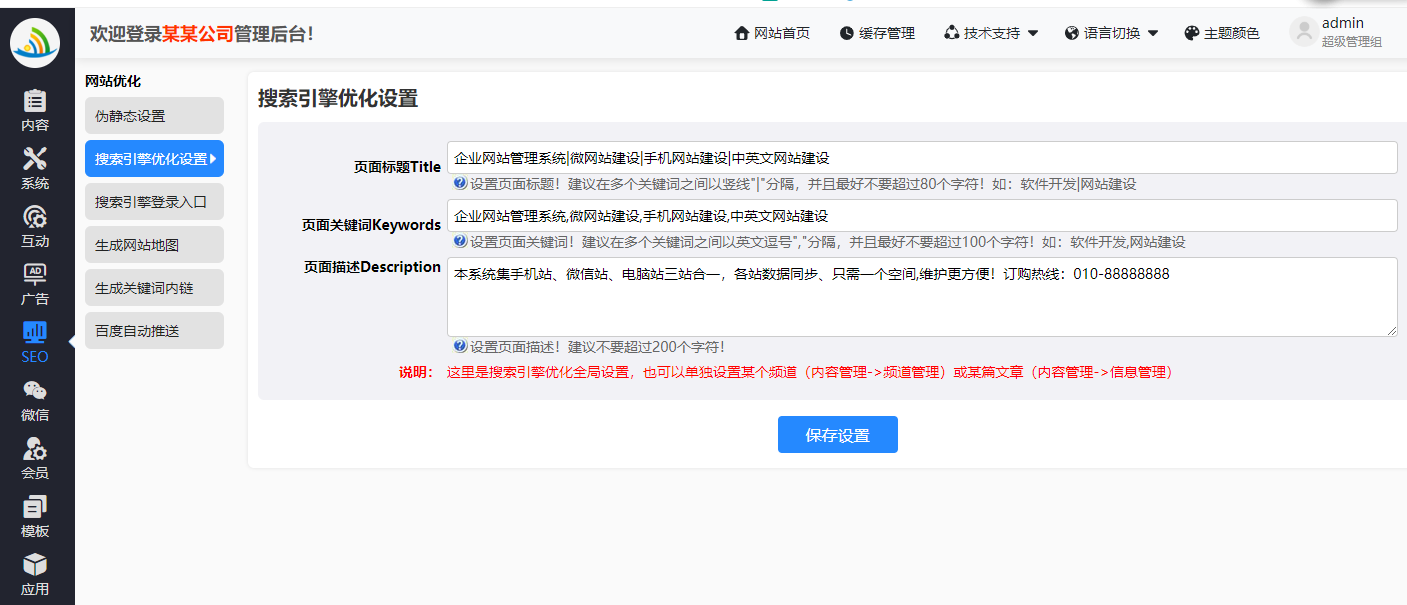Select the 微信 WeChat sidebar icon
This screenshot has height=605, width=1407.
tap(35, 392)
